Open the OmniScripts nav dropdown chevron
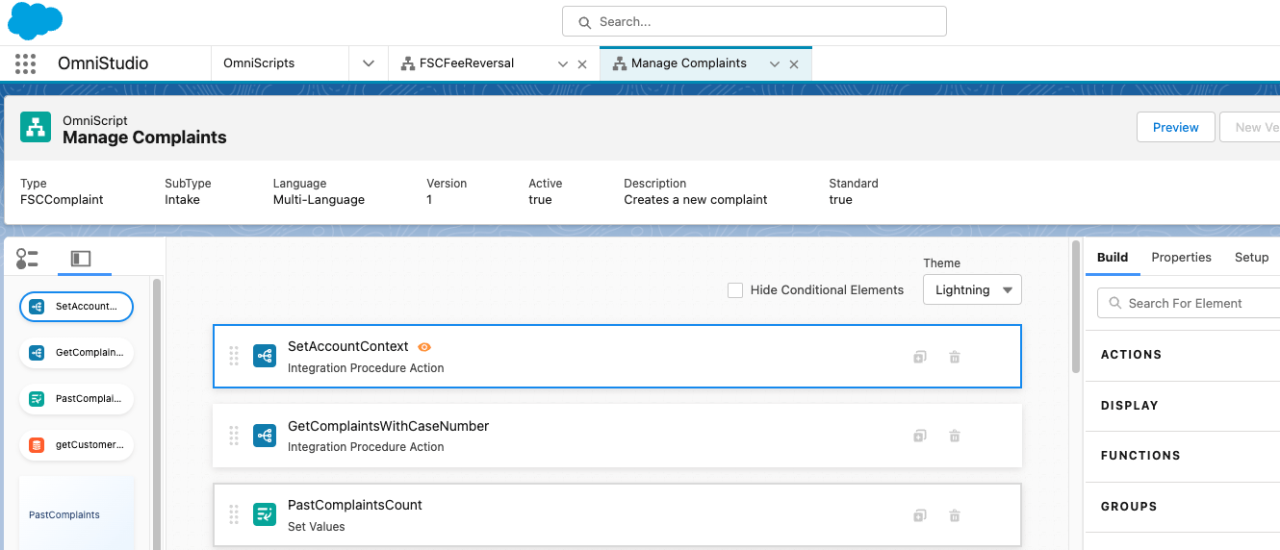Viewport: 1280px width, 550px height. pyautogui.click(x=368, y=63)
